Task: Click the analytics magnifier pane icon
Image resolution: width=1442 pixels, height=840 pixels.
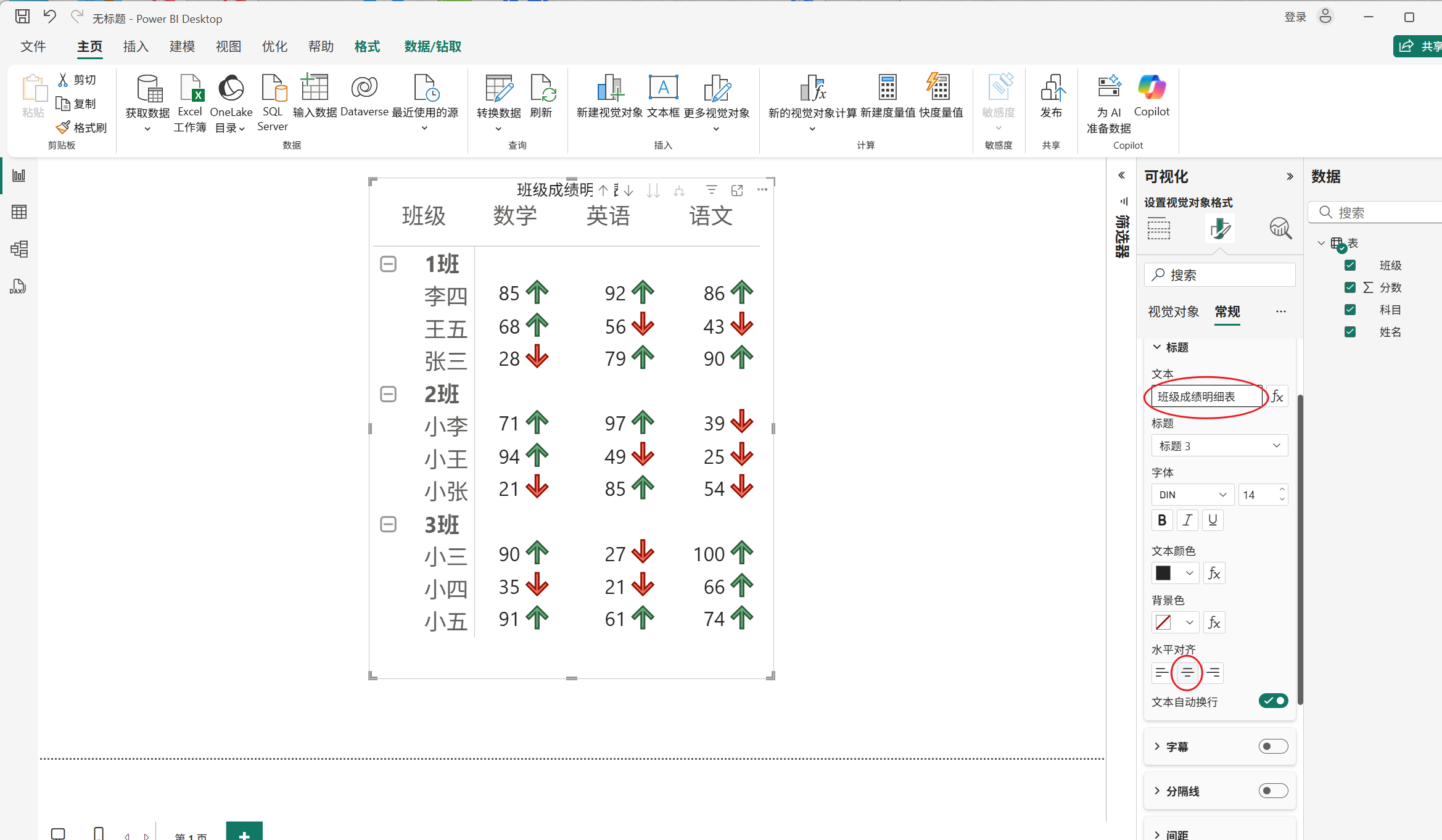Action: [x=1280, y=229]
